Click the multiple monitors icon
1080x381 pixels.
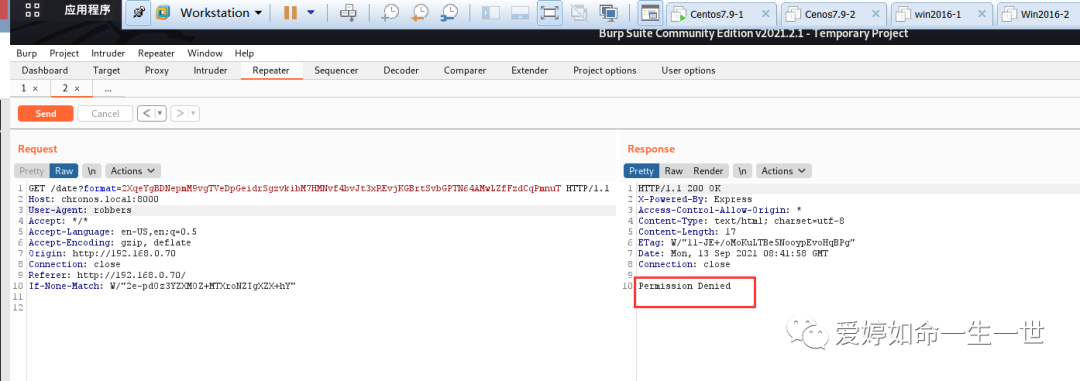point(608,13)
